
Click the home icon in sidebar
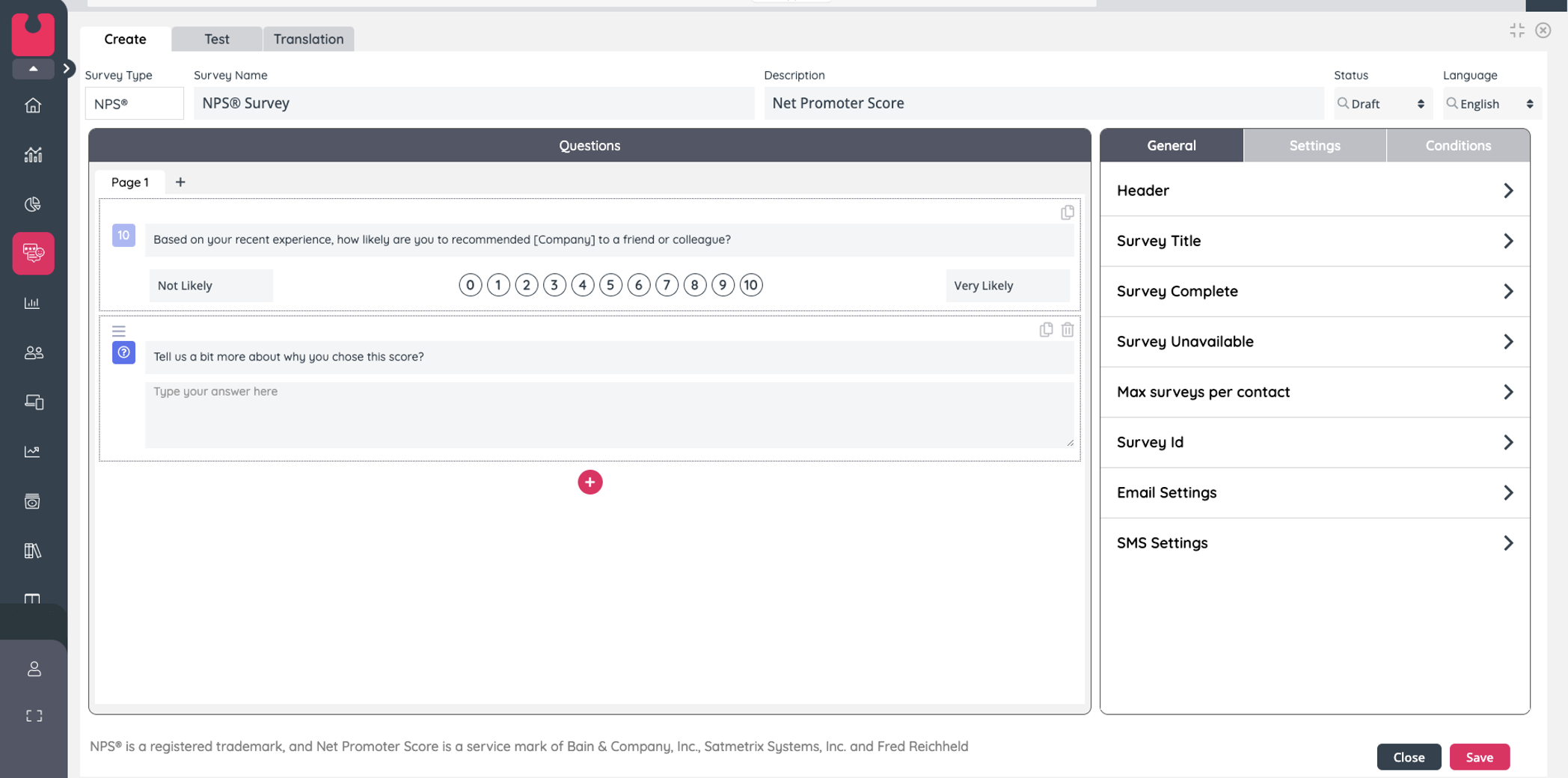pos(33,105)
